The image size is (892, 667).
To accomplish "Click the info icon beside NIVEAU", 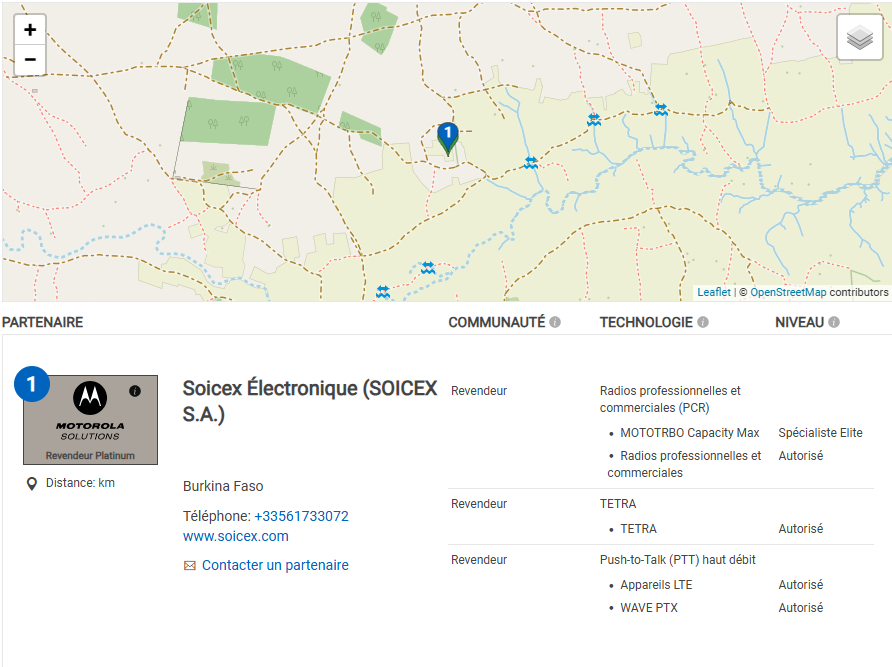I will tap(834, 322).
